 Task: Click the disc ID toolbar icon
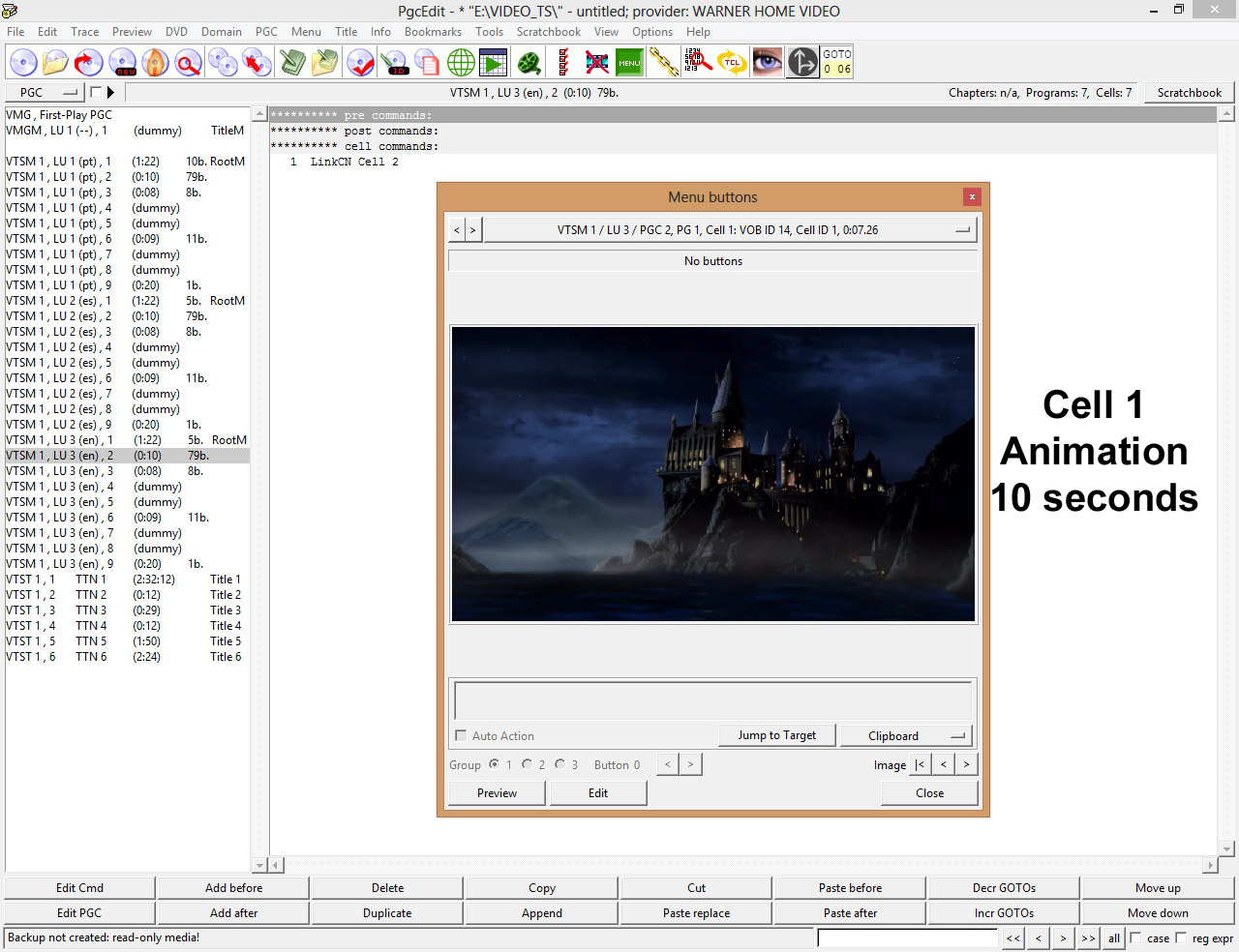tap(395, 63)
